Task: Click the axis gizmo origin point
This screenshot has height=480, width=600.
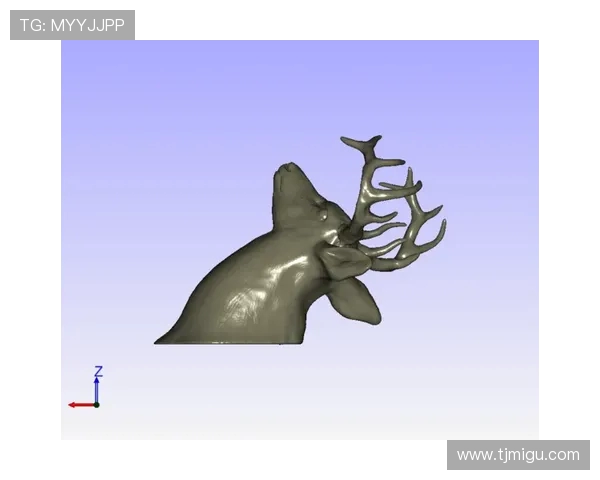Action: coord(97,405)
